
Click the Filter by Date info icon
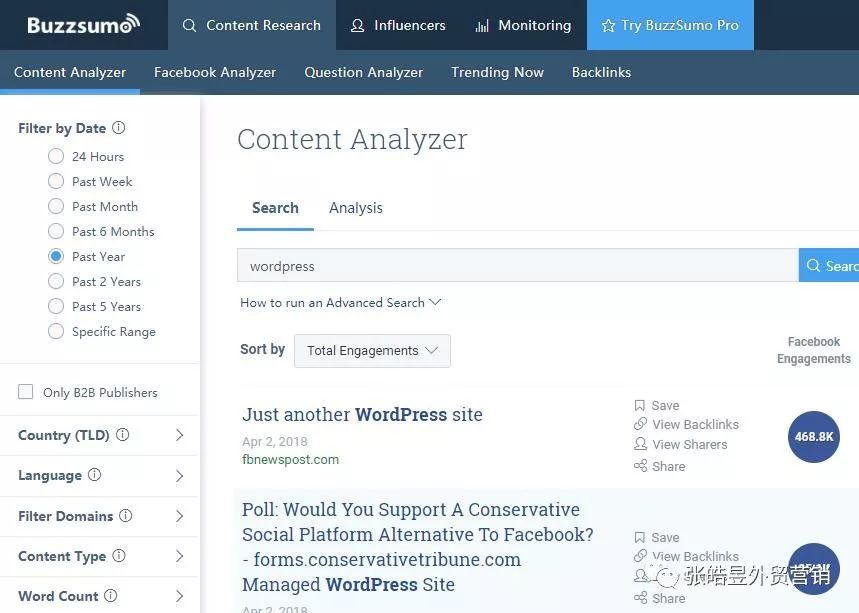tap(119, 128)
